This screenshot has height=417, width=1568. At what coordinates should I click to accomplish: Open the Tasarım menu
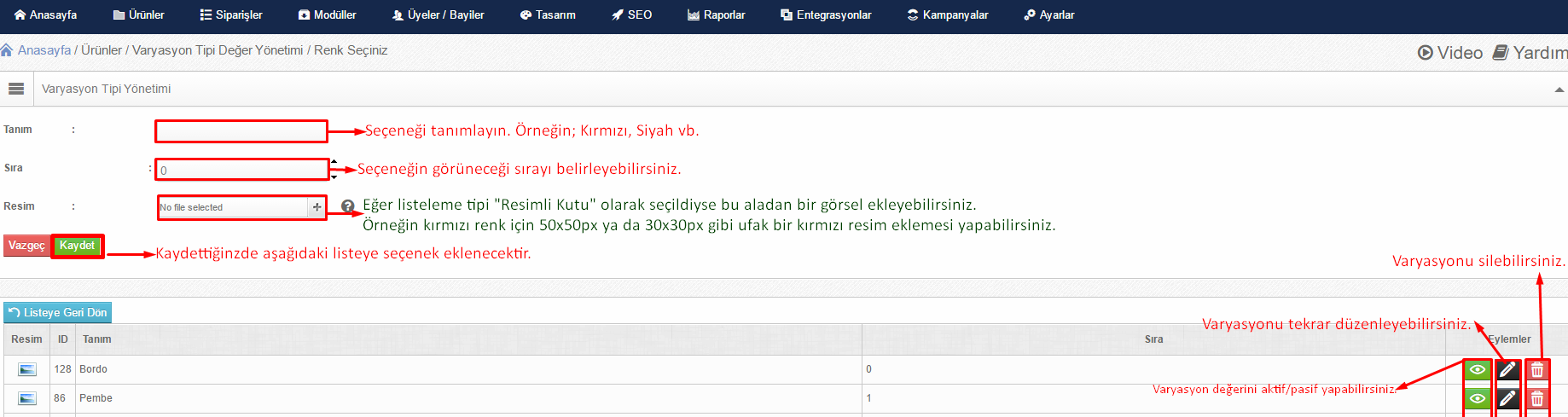[x=548, y=14]
